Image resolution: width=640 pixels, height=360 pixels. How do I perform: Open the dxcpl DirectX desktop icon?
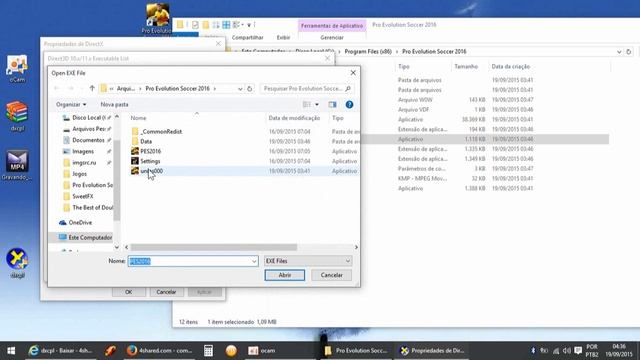[17, 263]
